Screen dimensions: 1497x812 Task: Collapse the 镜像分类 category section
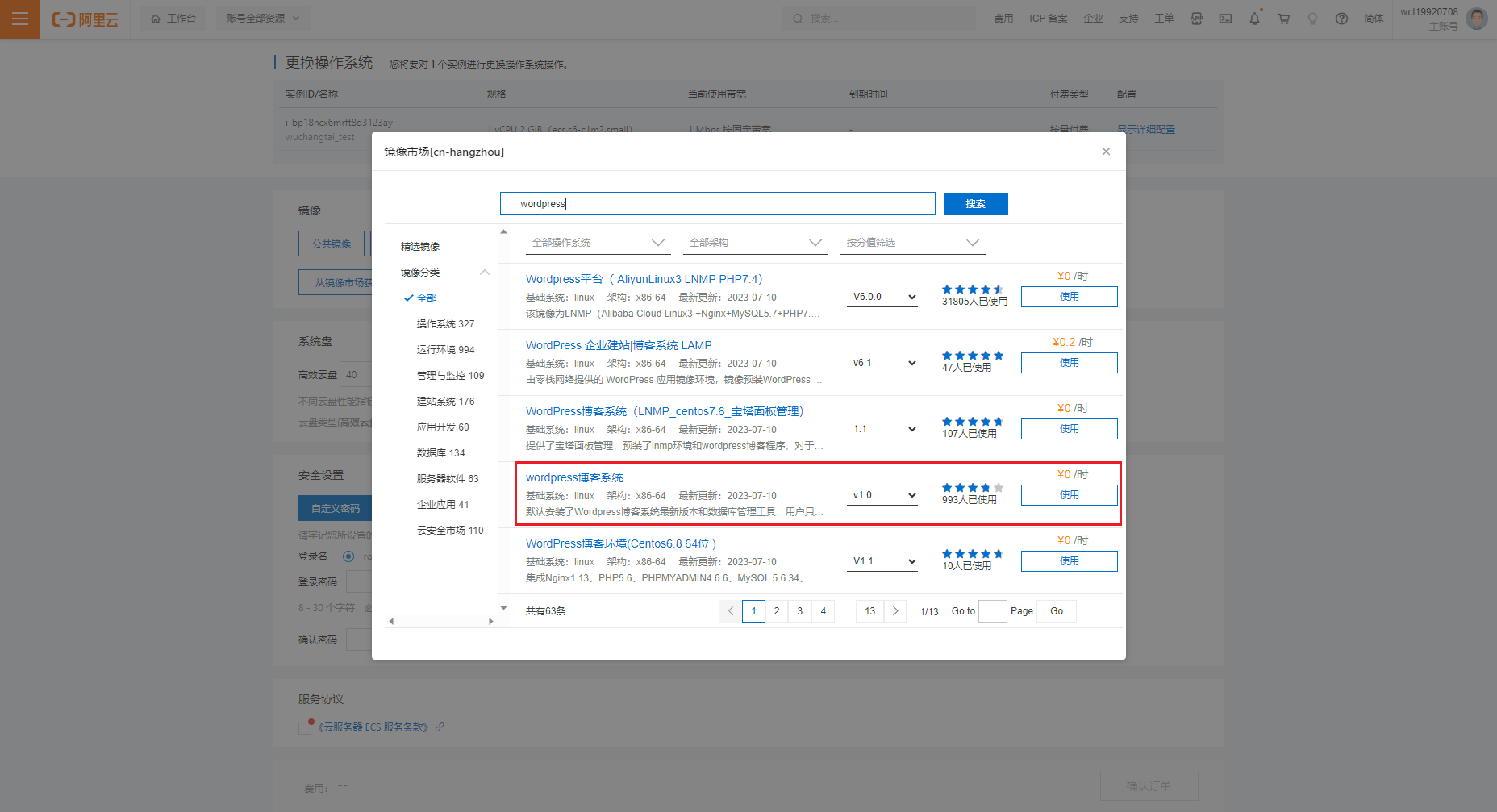pyautogui.click(x=485, y=273)
